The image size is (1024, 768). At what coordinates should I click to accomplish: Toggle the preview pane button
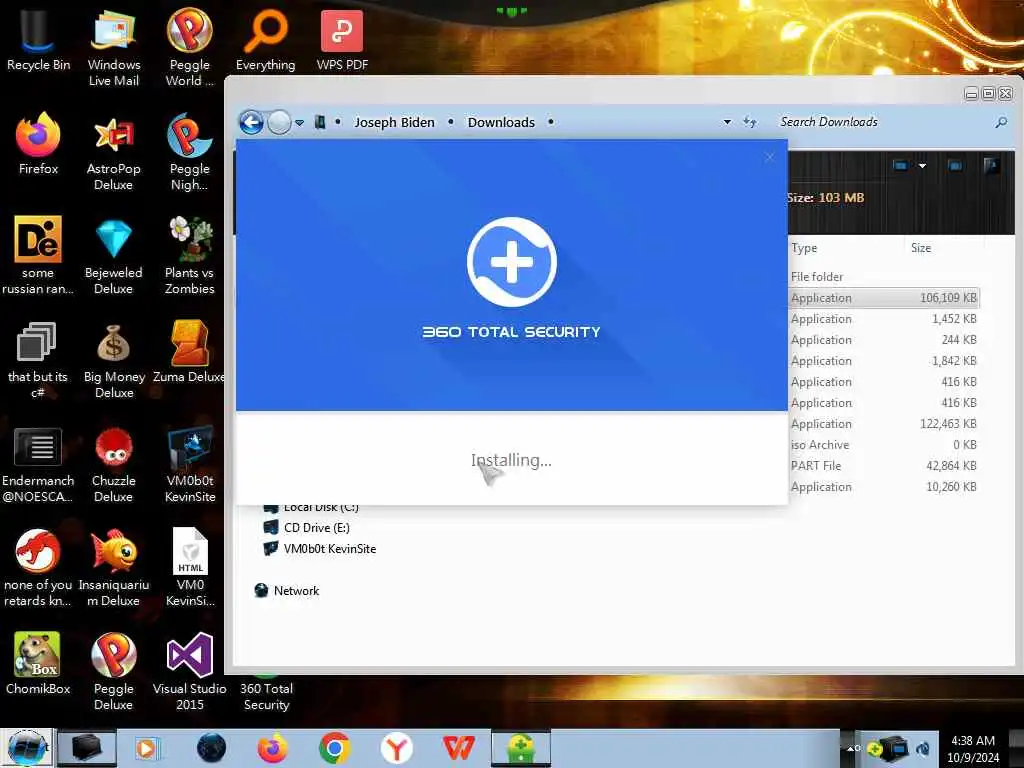click(955, 166)
